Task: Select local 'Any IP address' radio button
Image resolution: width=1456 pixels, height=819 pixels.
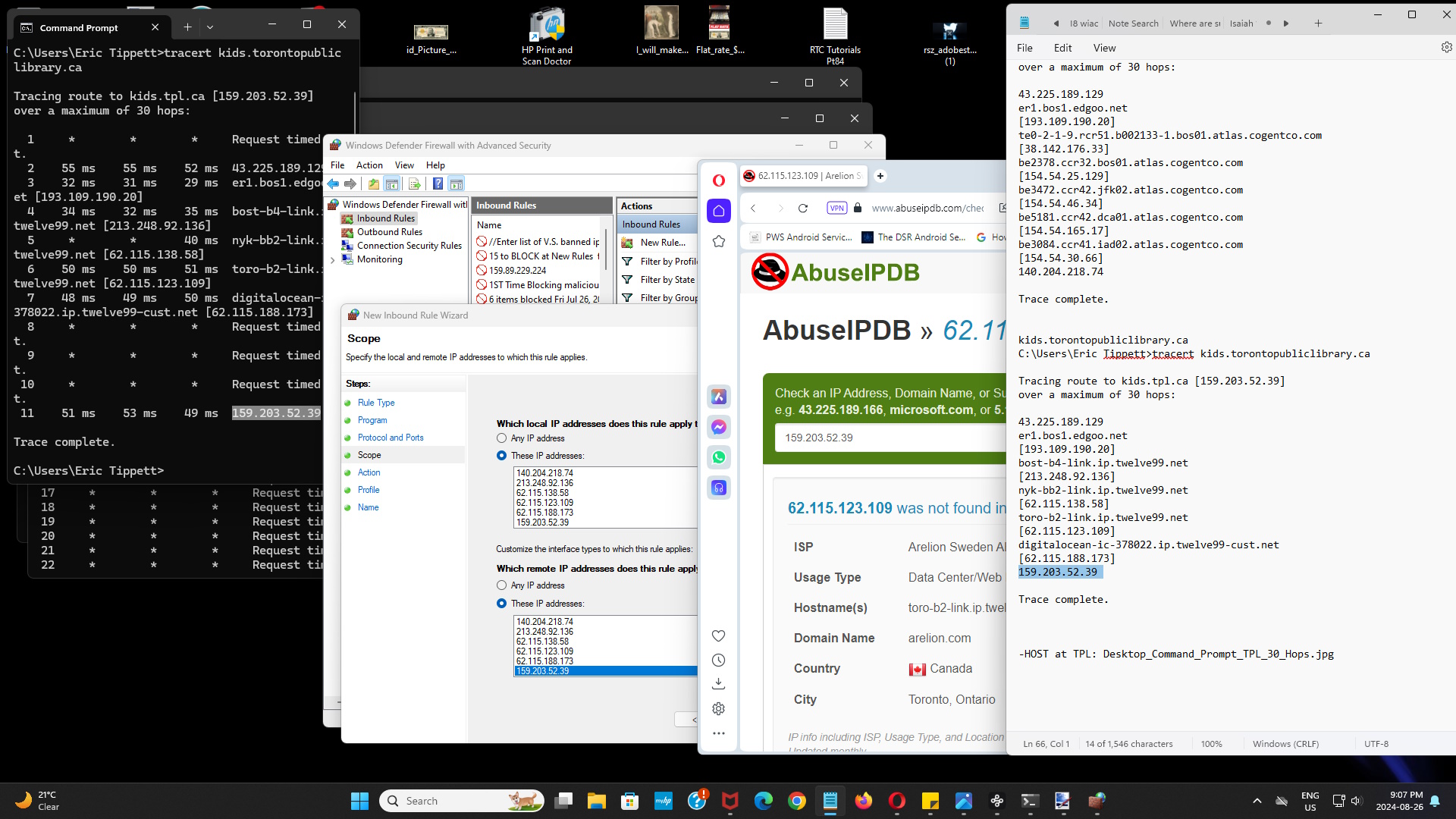Action: [x=501, y=438]
